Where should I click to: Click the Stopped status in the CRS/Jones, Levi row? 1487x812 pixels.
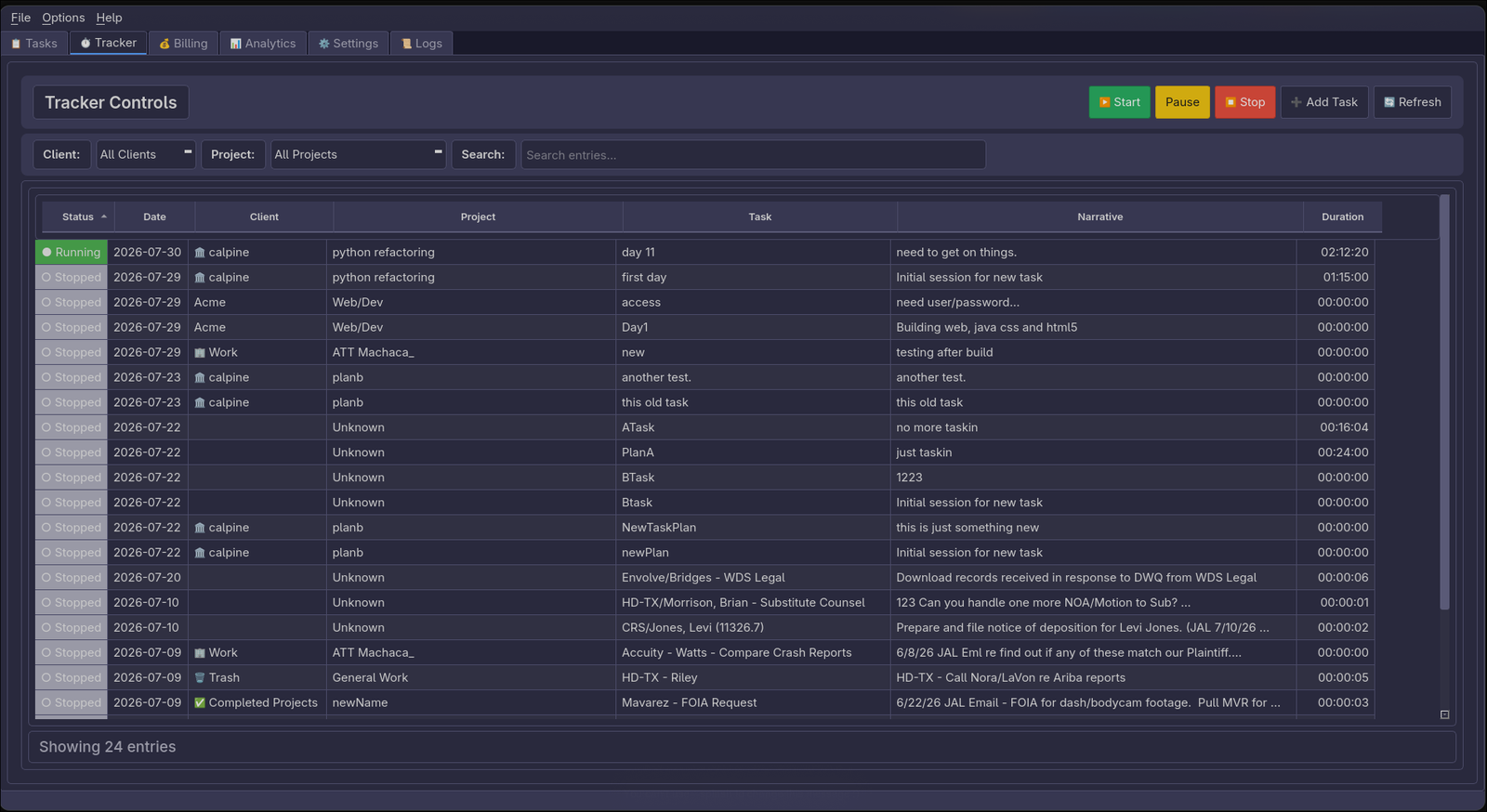click(72, 627)
